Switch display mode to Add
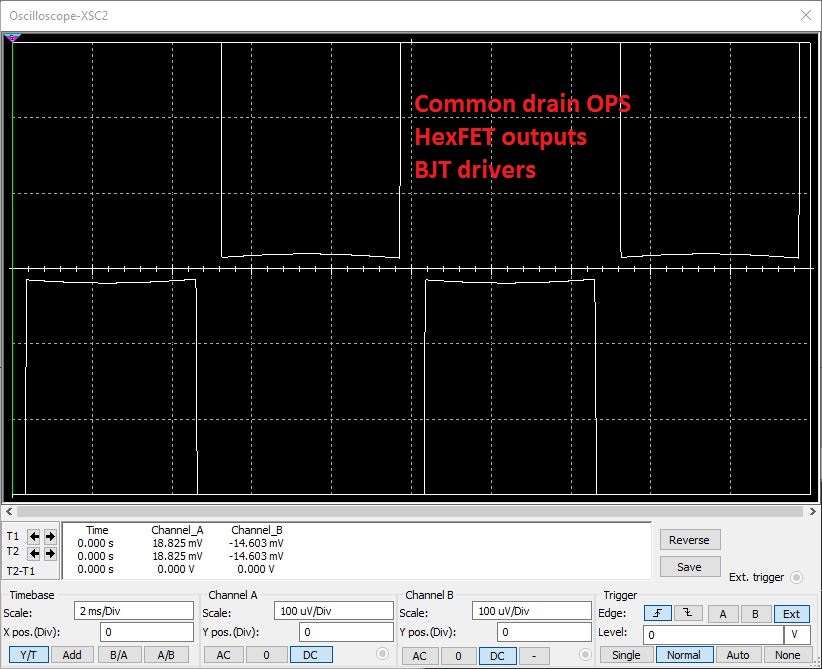Viewport: 822px width, 669px height. coord(72,655)
